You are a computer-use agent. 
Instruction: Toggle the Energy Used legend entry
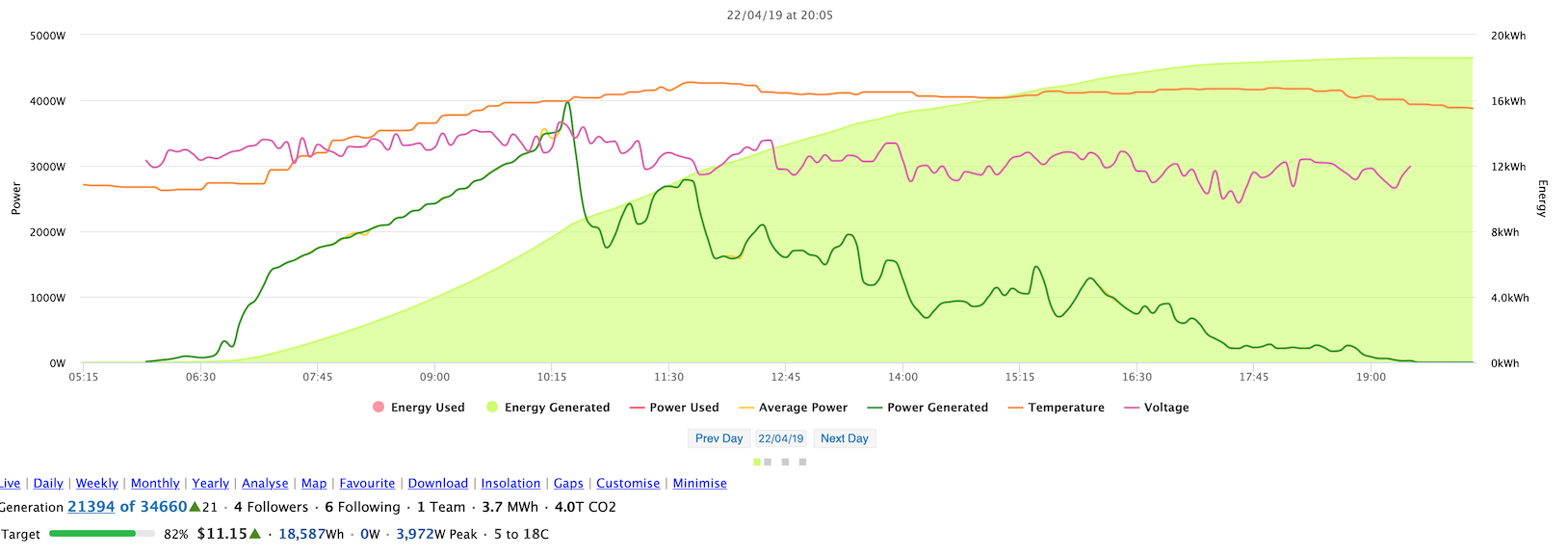tap(419, 408)
